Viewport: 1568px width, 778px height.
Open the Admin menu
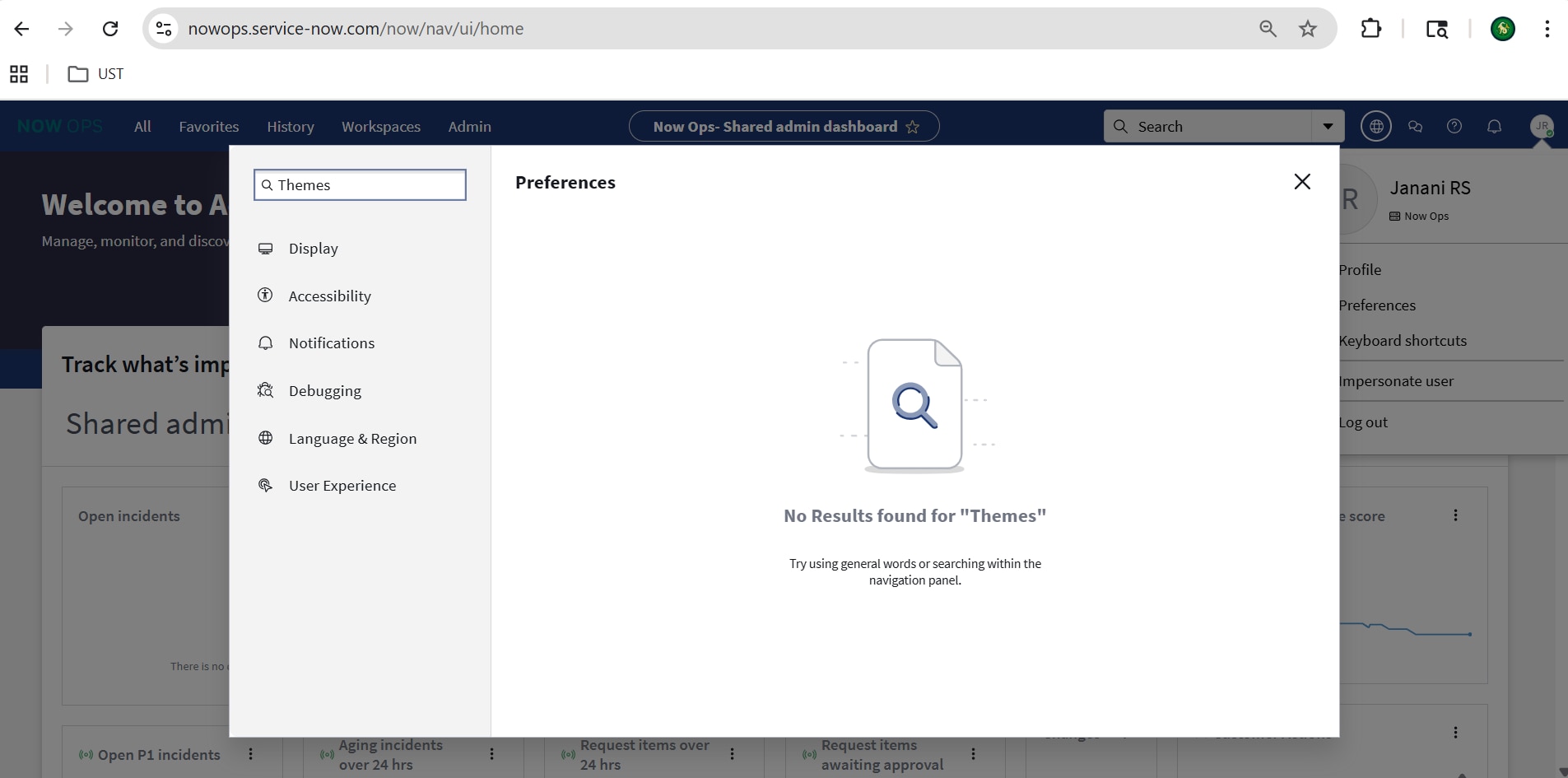[x=470, y=127]
